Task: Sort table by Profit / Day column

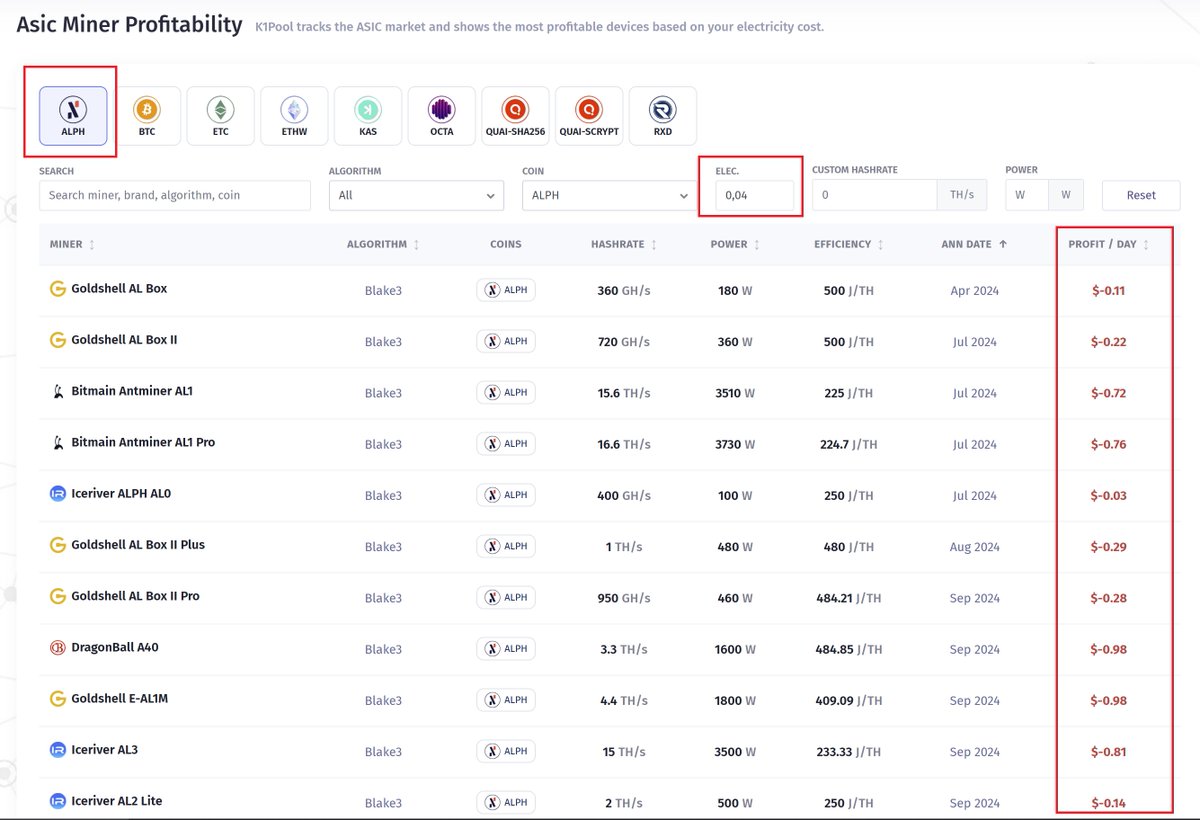Action: click(x=1109, y=244)
